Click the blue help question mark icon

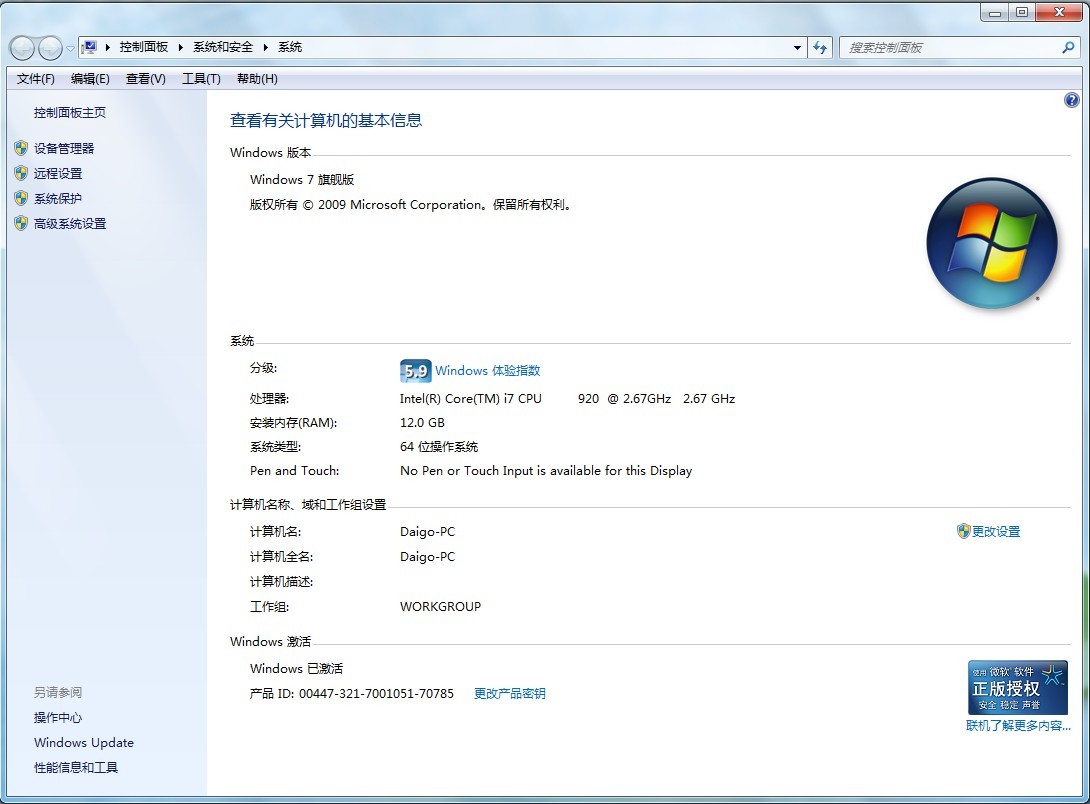click(x=1072, y=100)
